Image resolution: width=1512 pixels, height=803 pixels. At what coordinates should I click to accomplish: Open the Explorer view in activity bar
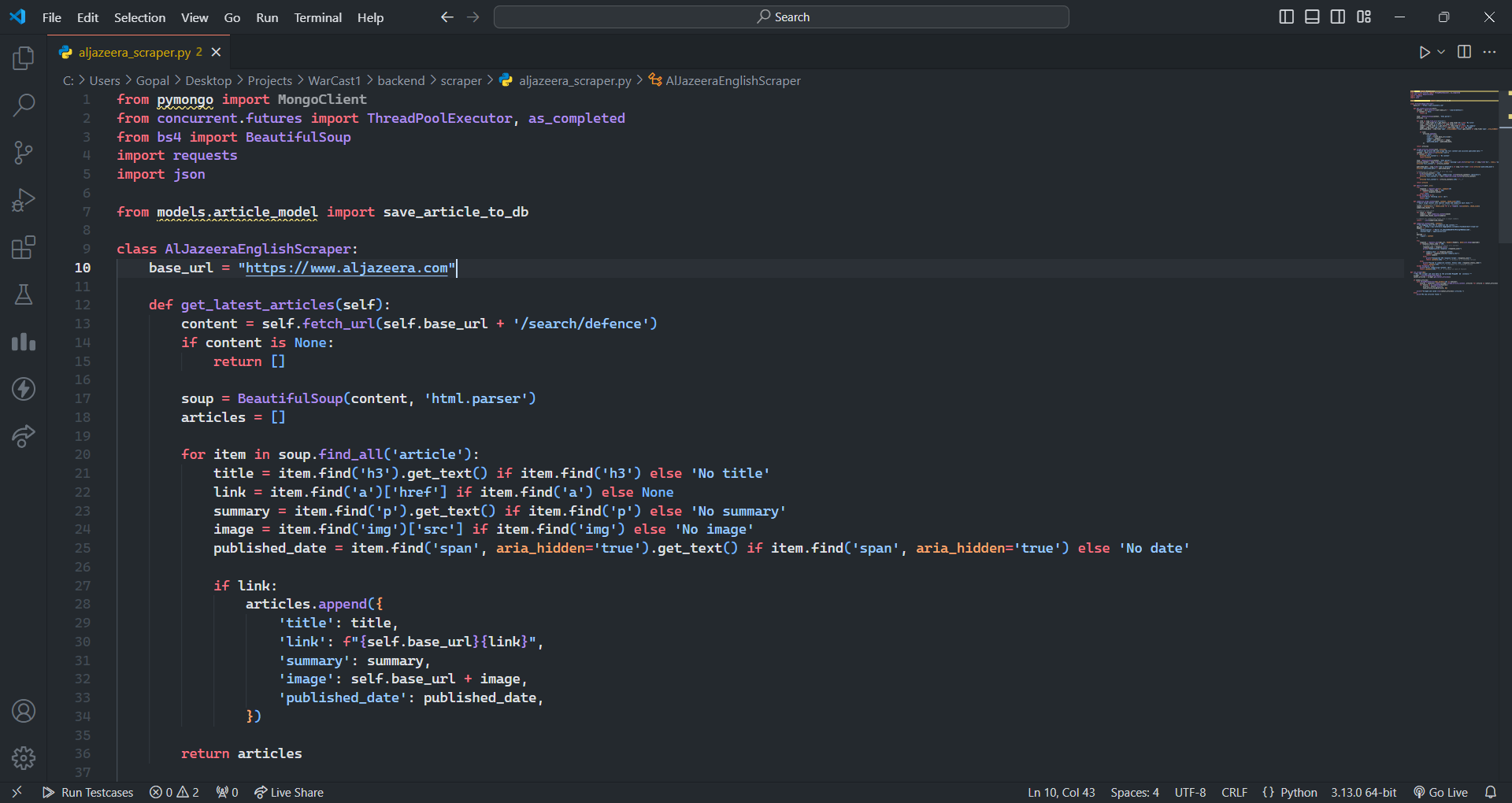click(x=24, y=57)
